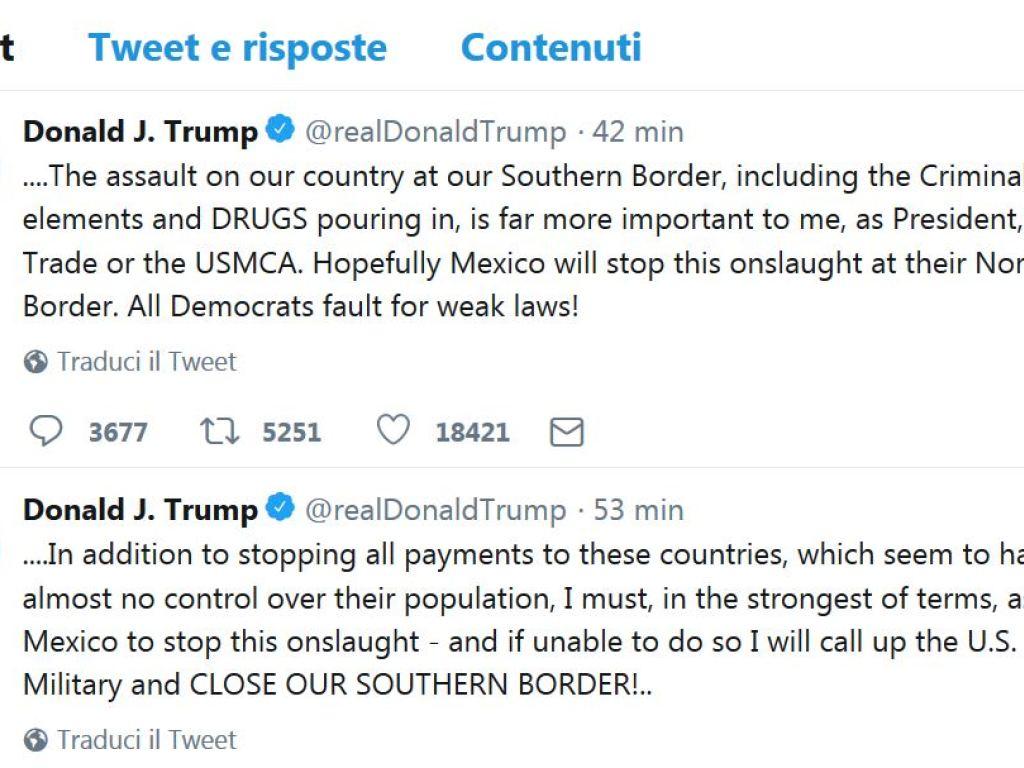Viewport: 1024px width, 768px height.
Task: Click reply icon on the 42 min tweet
Action: pos(45,431)
